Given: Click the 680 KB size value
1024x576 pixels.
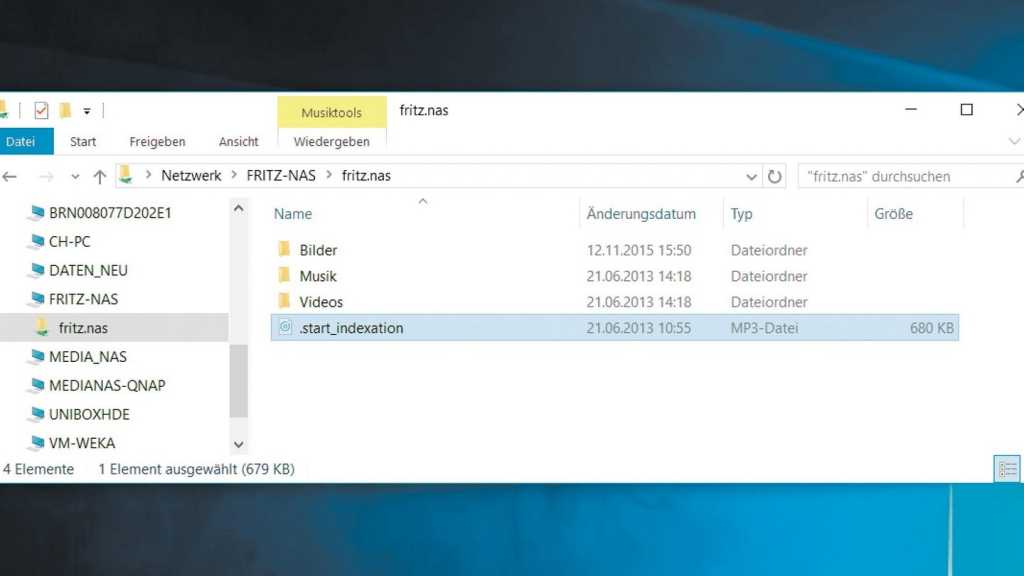Looking at the screenshot, I should [932, 328].
